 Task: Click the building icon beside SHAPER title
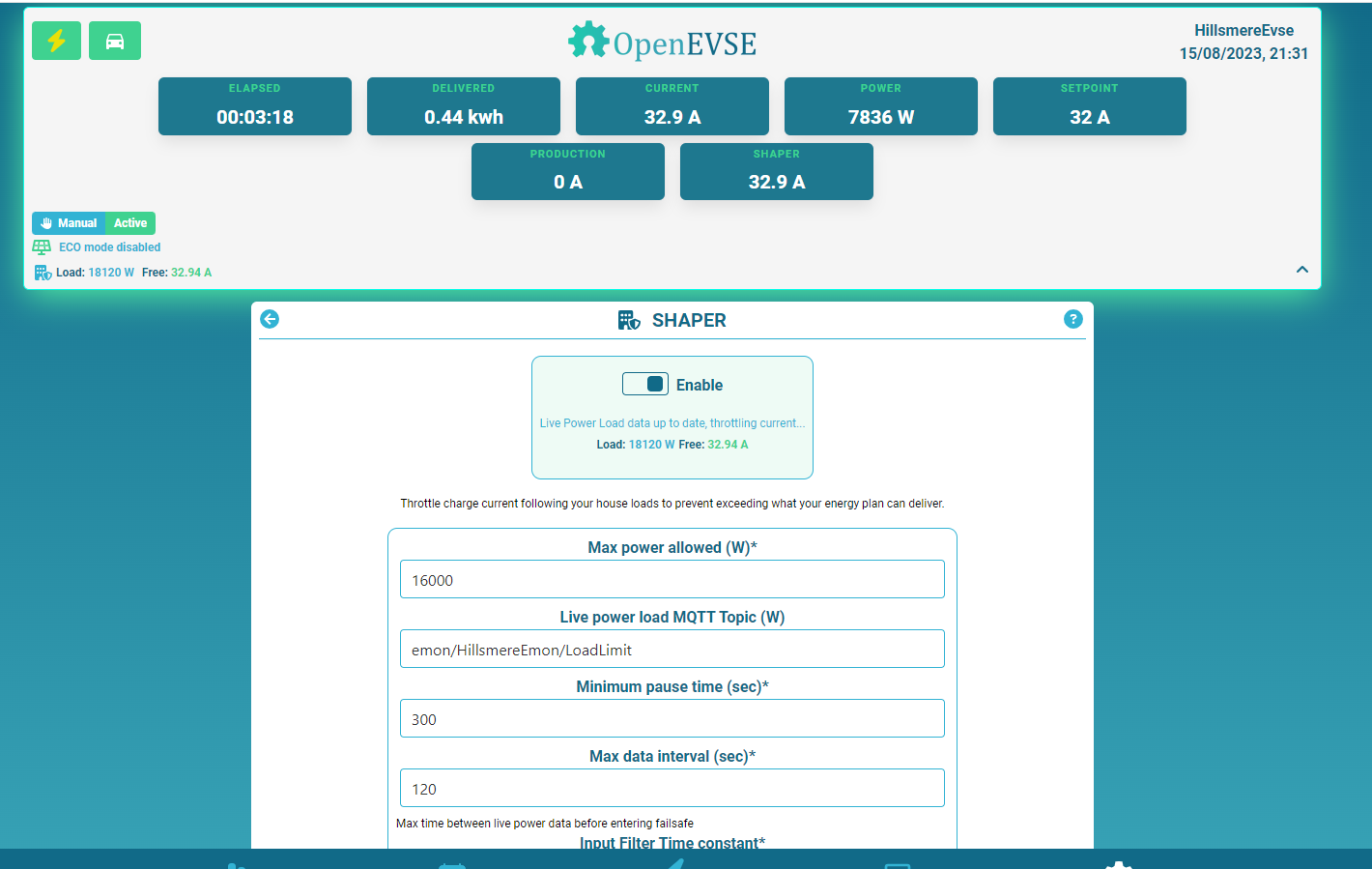pos(629,320)
